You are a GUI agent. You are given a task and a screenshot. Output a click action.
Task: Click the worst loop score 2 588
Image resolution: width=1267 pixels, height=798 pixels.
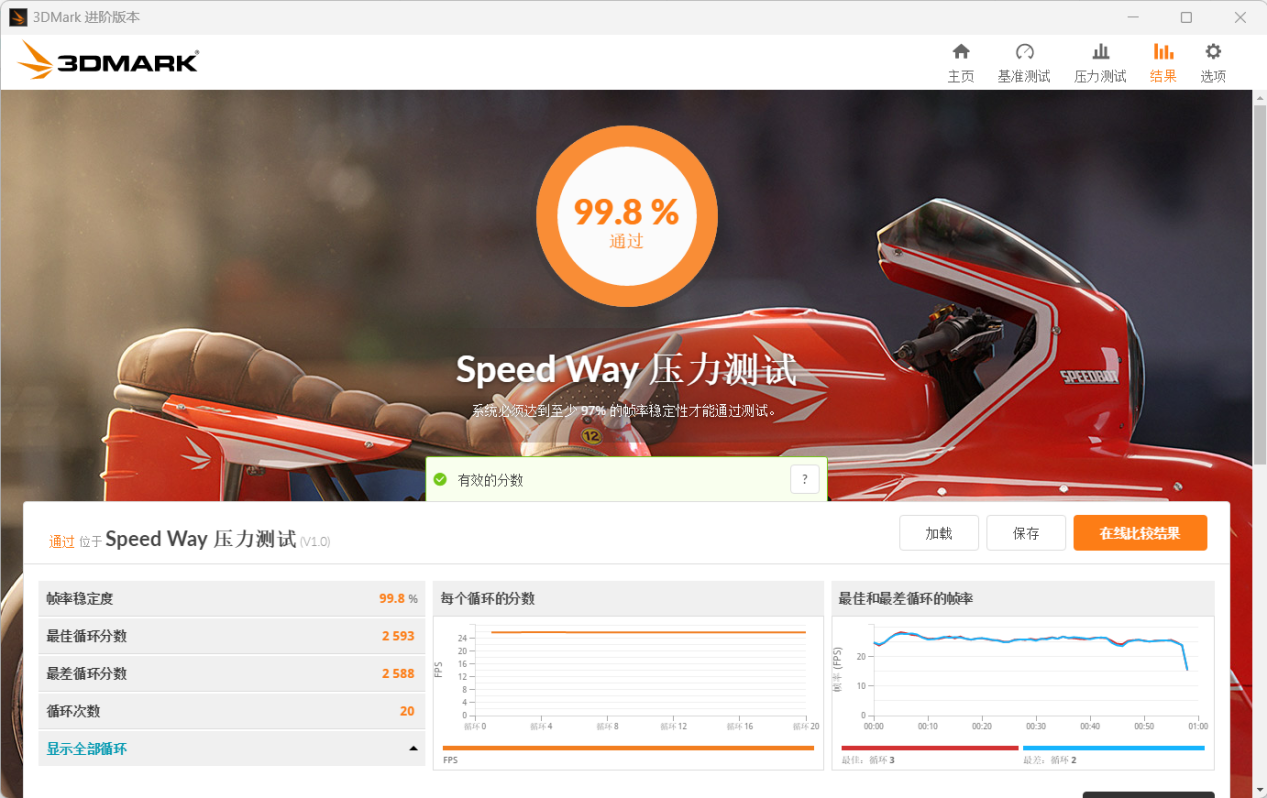(398, 674)
